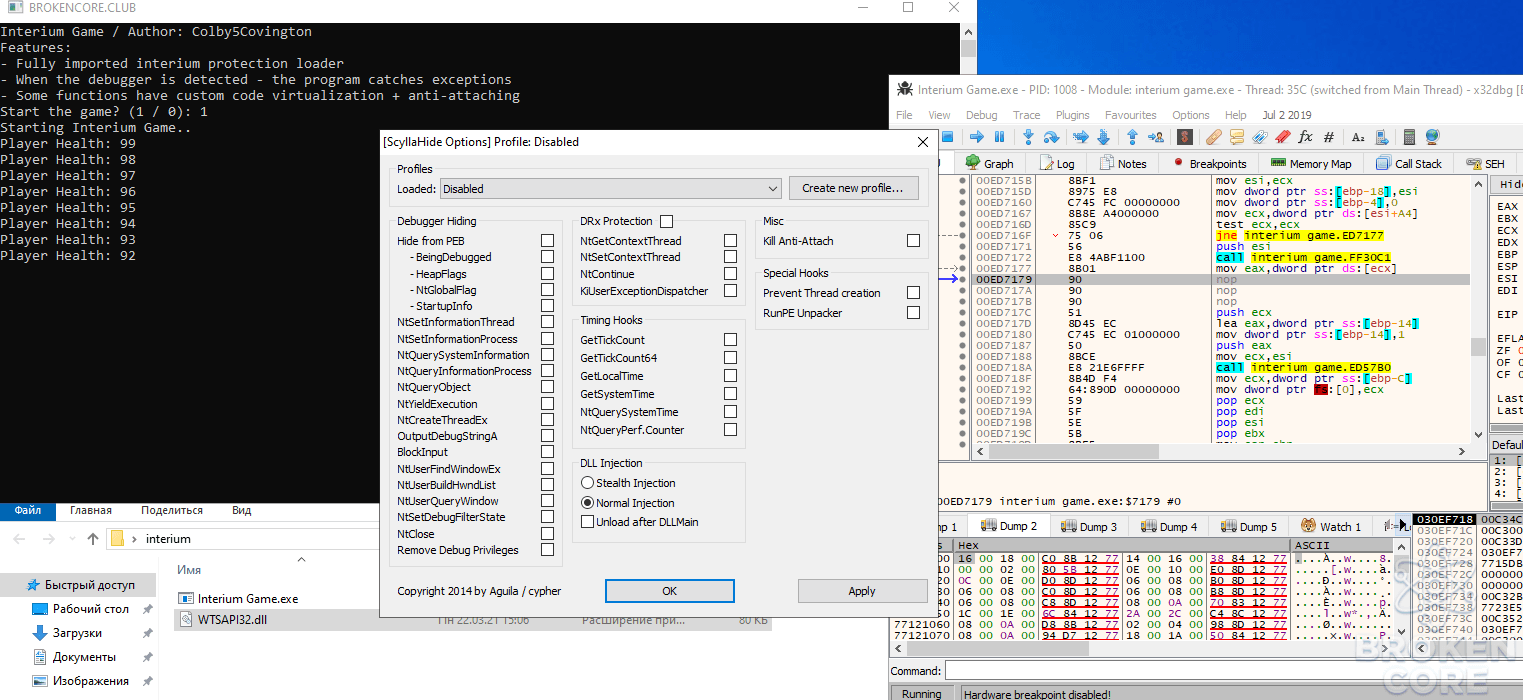Click the Trace Over toolbar icon
Viewport: 1523px width, 700px height.
tap(1104, 137)
